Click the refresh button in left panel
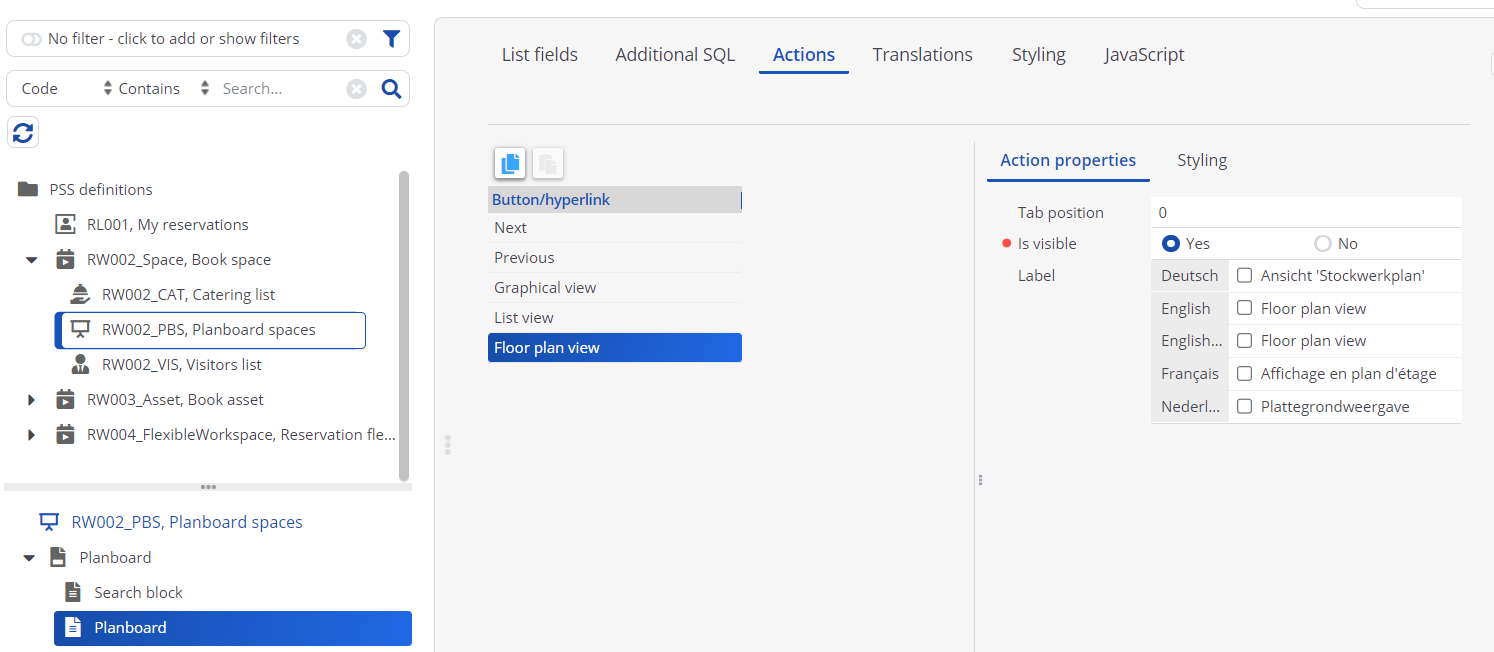The image size is (1494, 652). point(23,132)
